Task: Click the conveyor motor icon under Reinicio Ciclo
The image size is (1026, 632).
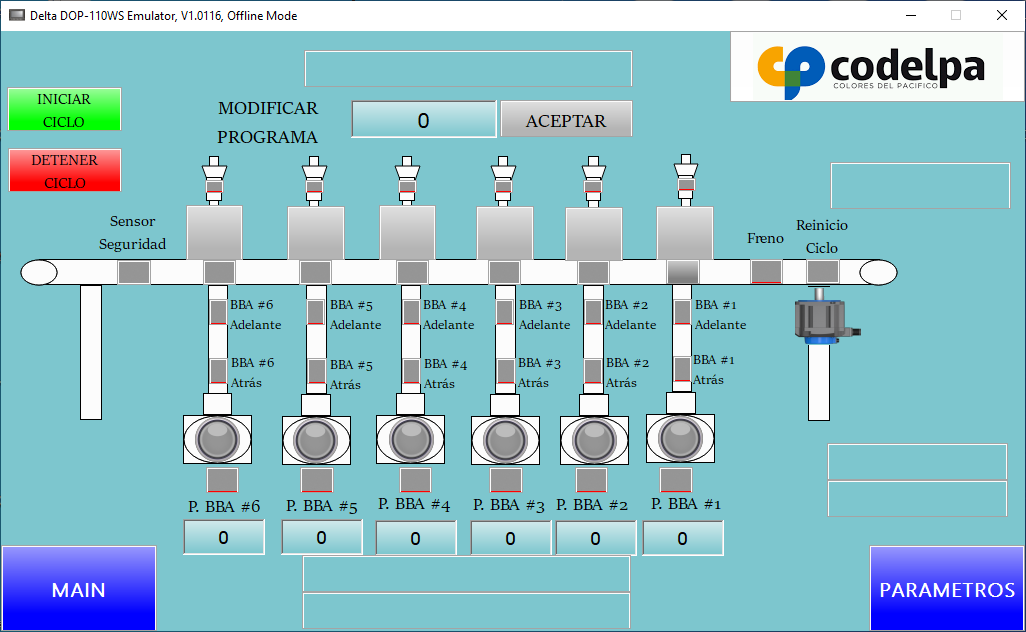Action: coord(826,319)
